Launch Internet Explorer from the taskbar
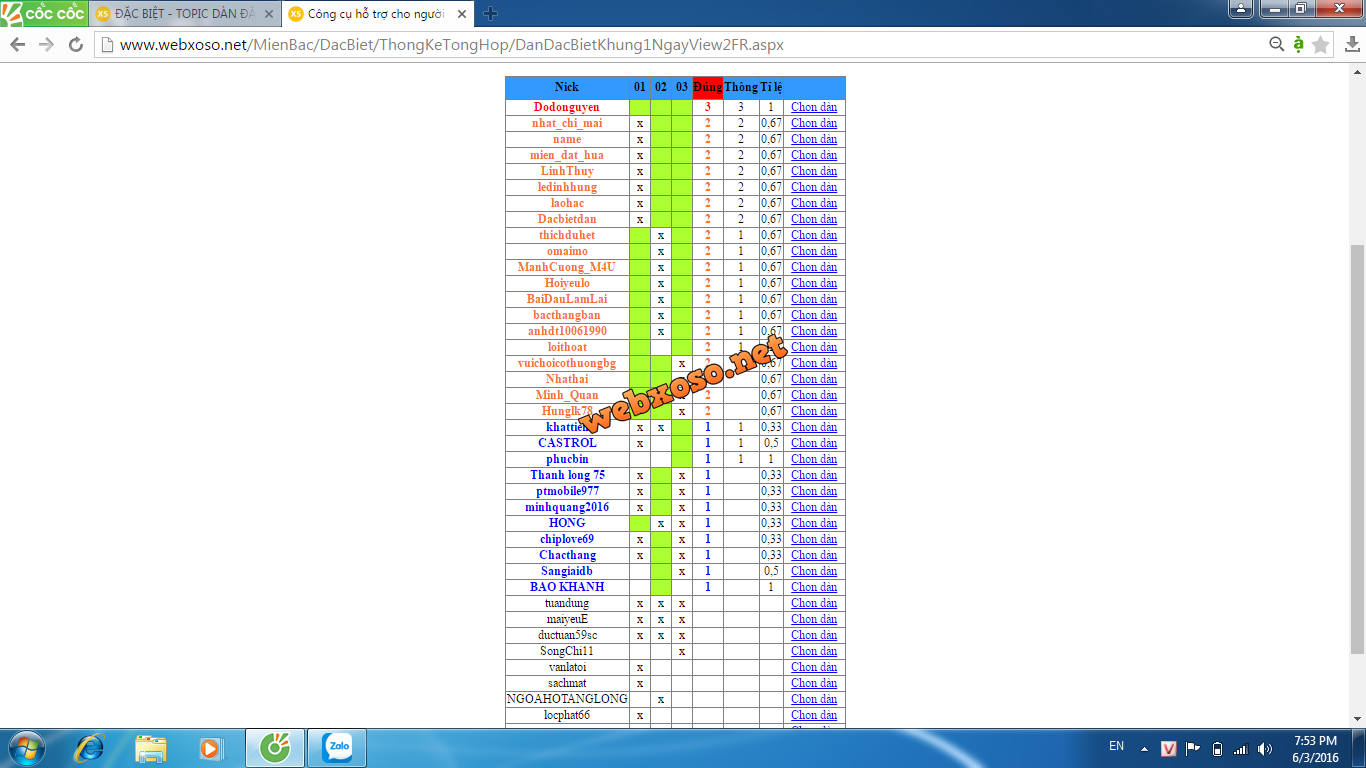This screenshot has height=768, width=1366. 90,748
